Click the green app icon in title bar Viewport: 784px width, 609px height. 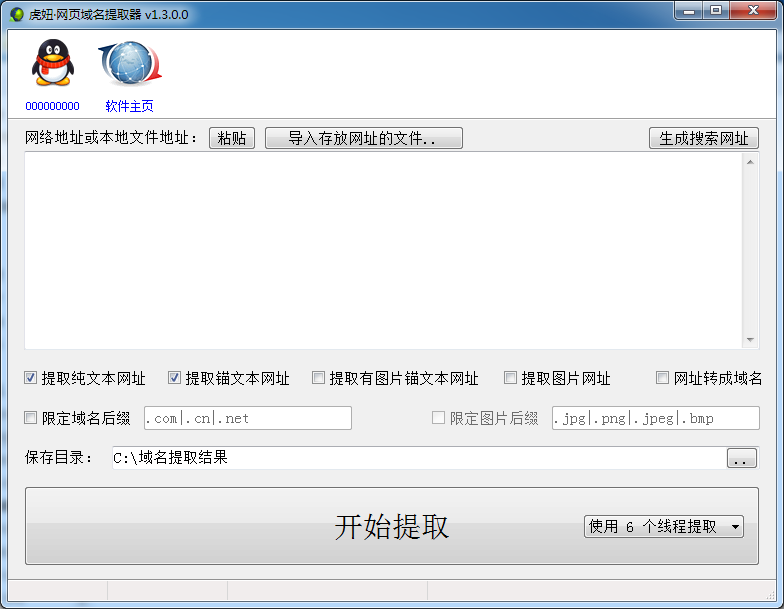[16, 14]
